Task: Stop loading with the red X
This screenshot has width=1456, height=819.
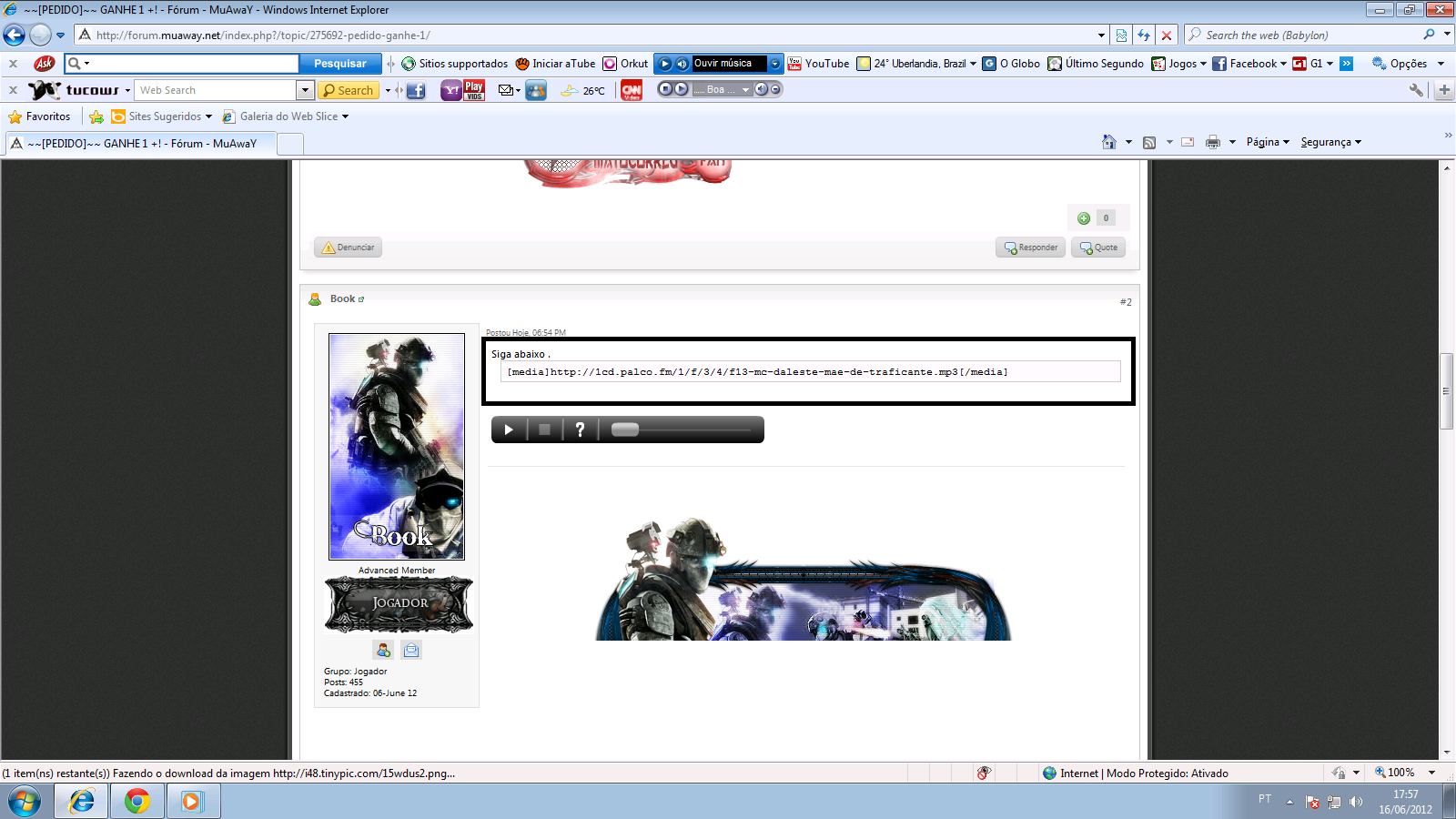Action: [1167, 35]
